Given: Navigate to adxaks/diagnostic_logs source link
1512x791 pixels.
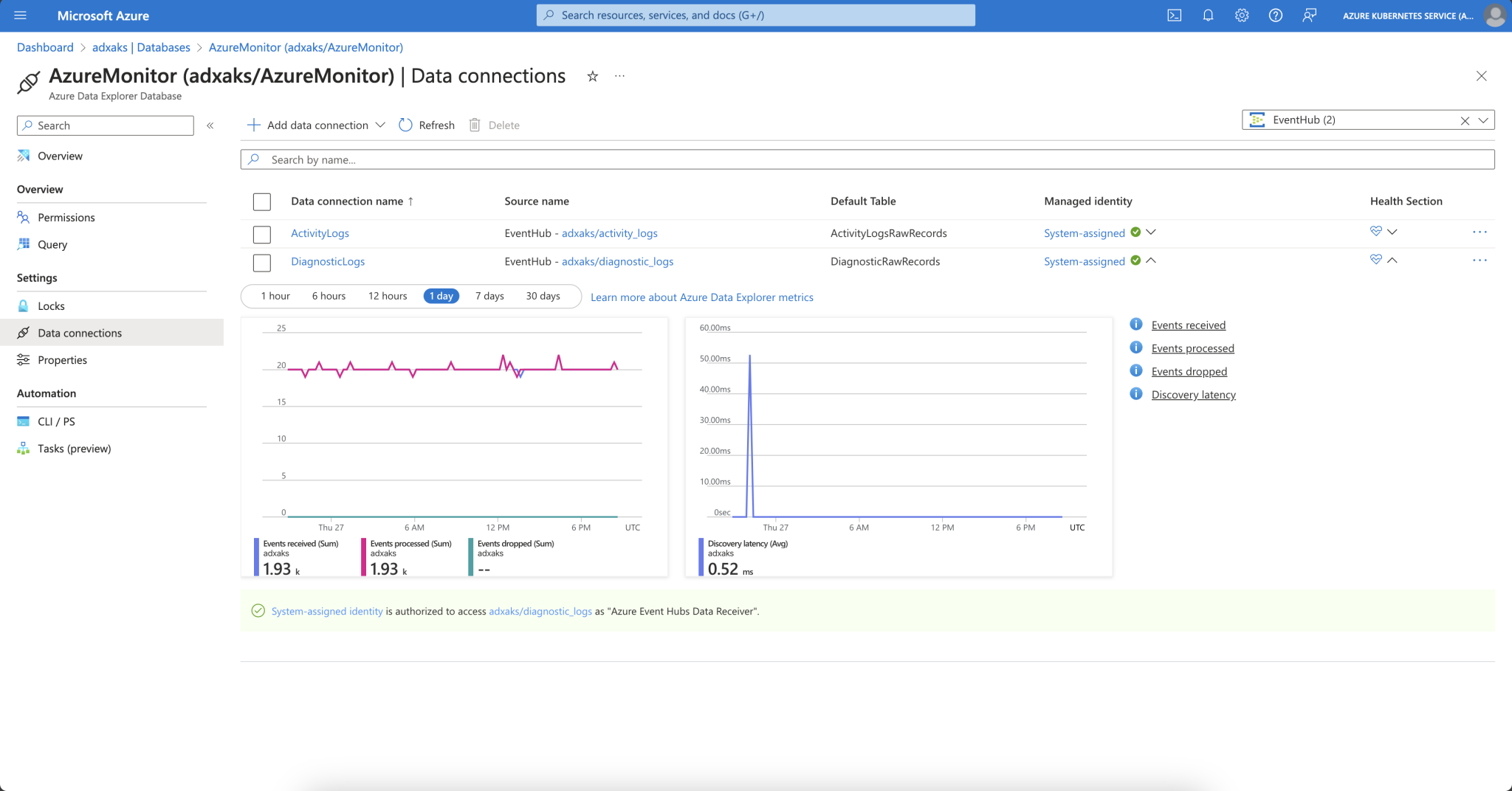Looking at the screenshot, I should click(617, 261).
